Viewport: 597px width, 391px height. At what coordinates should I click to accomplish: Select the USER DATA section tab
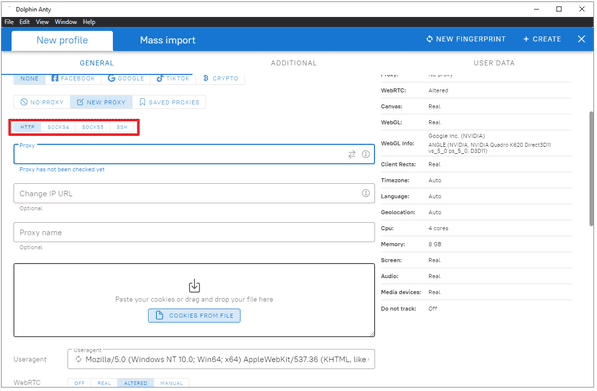tap(494, 63)
